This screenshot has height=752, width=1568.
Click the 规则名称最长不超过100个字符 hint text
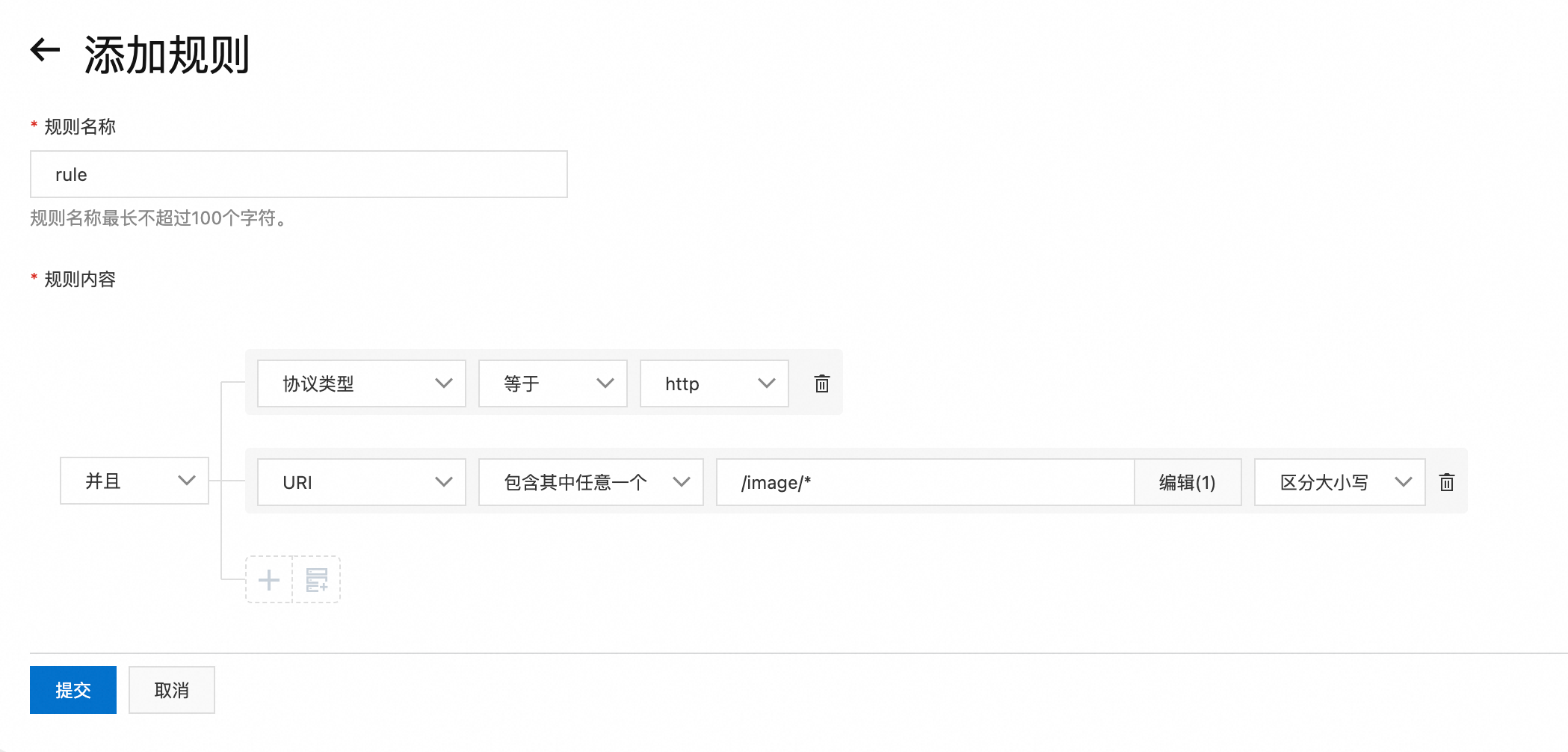pos(158,218)
